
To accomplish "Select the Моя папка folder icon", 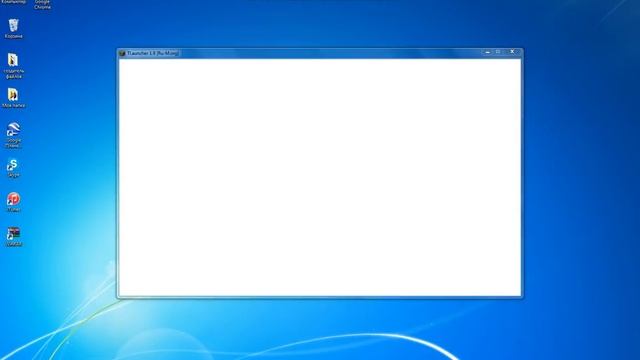I will [x=13, y=98].
